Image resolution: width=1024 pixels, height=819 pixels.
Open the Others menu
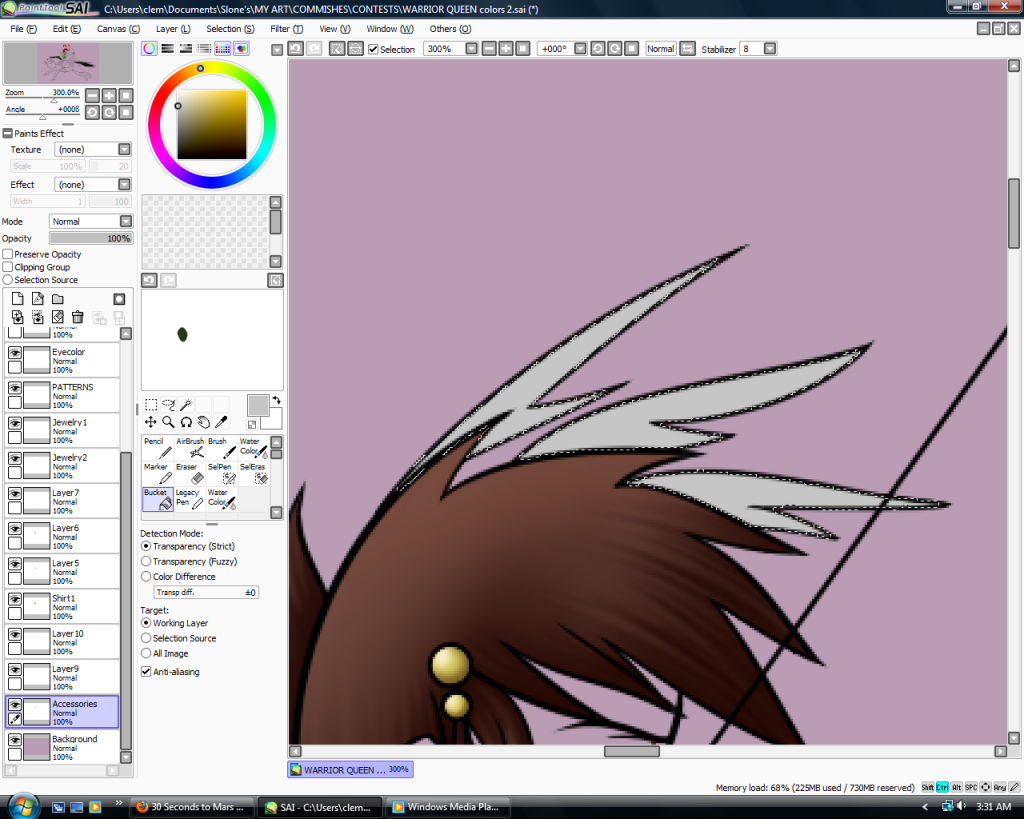(x=450, y=29)
